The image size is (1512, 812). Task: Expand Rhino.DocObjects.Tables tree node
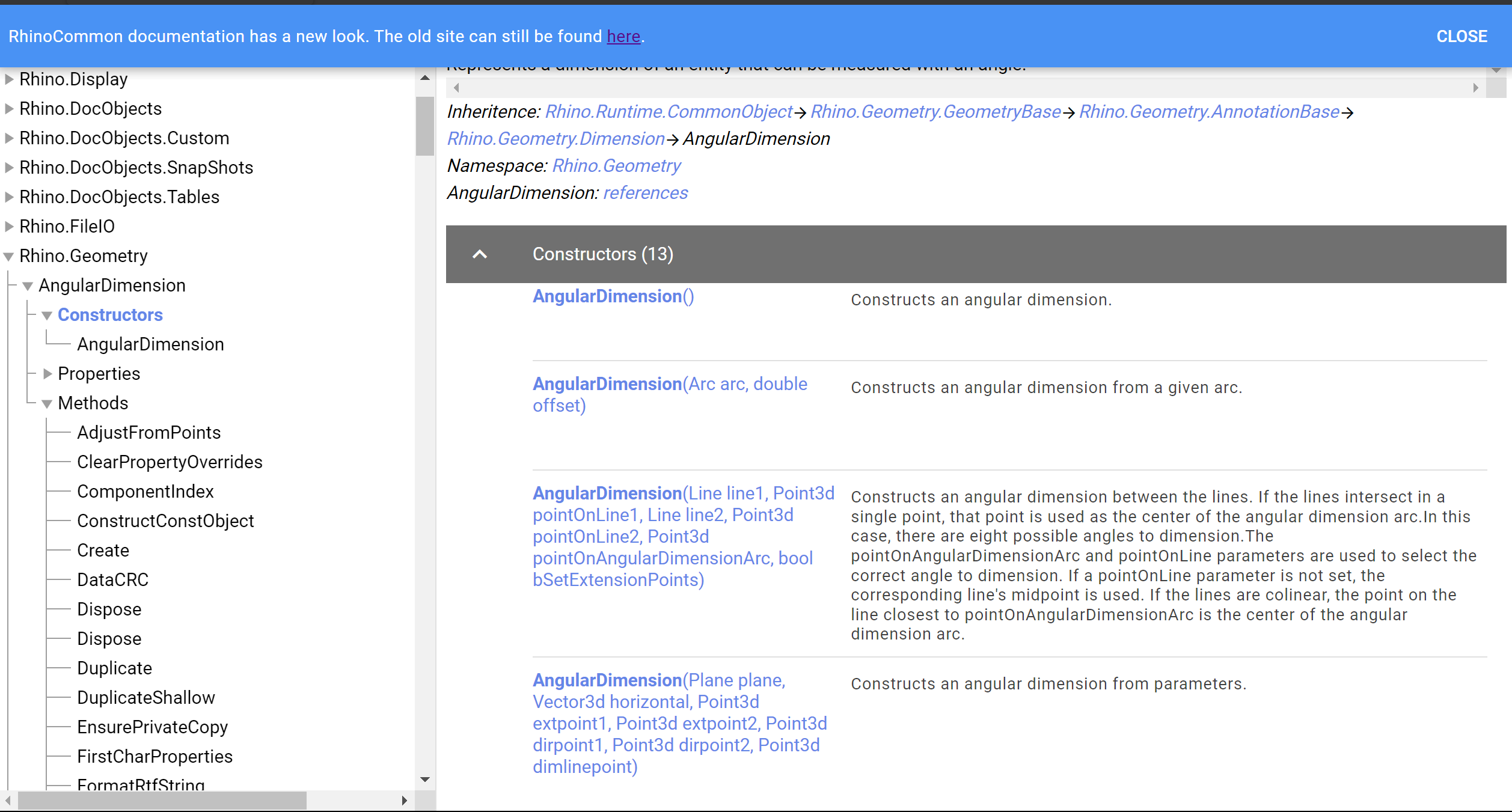(9, 197)
